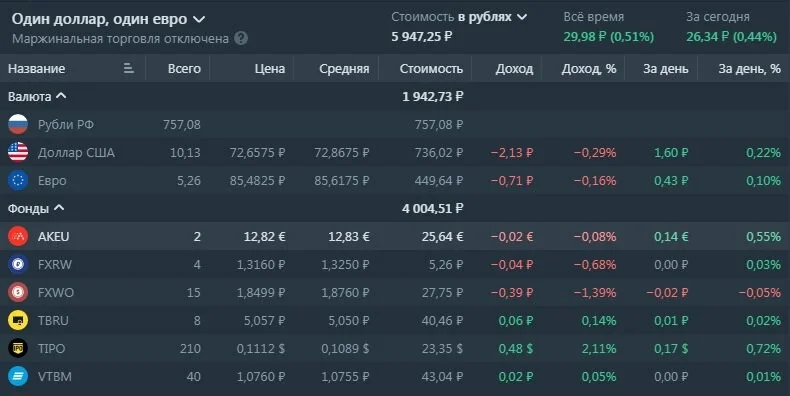The width and height of the screenshot is (790, 396).
Task: Click the sort icon in the Название header
Action: 129,68
